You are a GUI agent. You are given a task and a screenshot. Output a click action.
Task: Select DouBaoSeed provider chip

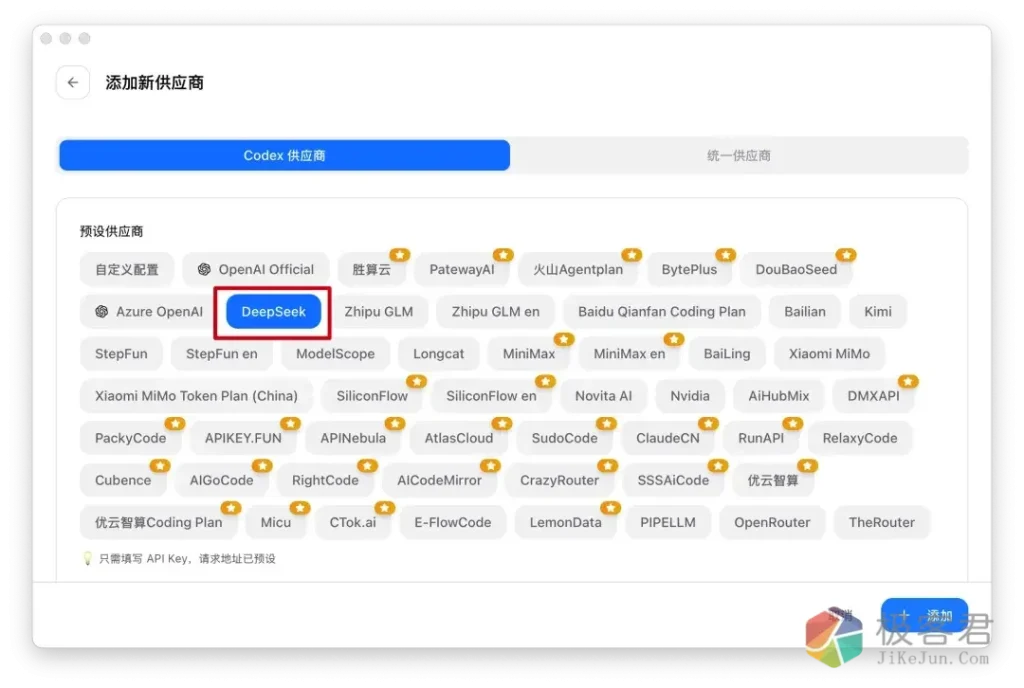coord(796,270)
